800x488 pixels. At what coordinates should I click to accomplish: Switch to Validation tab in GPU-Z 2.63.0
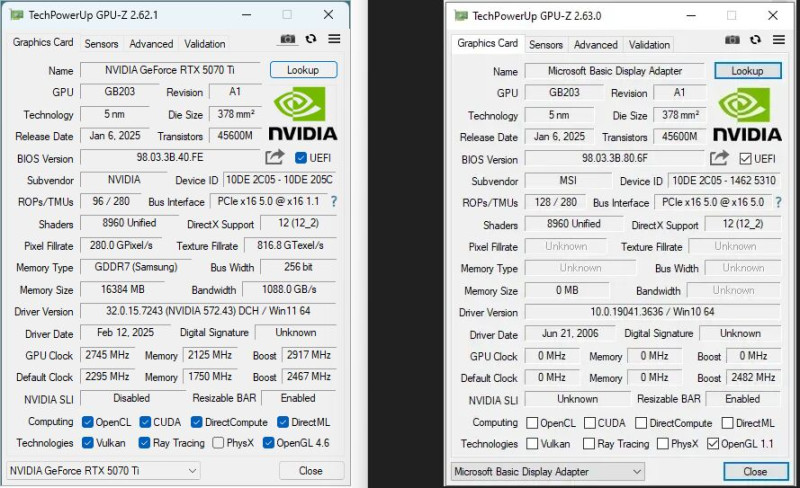point(649,45)
